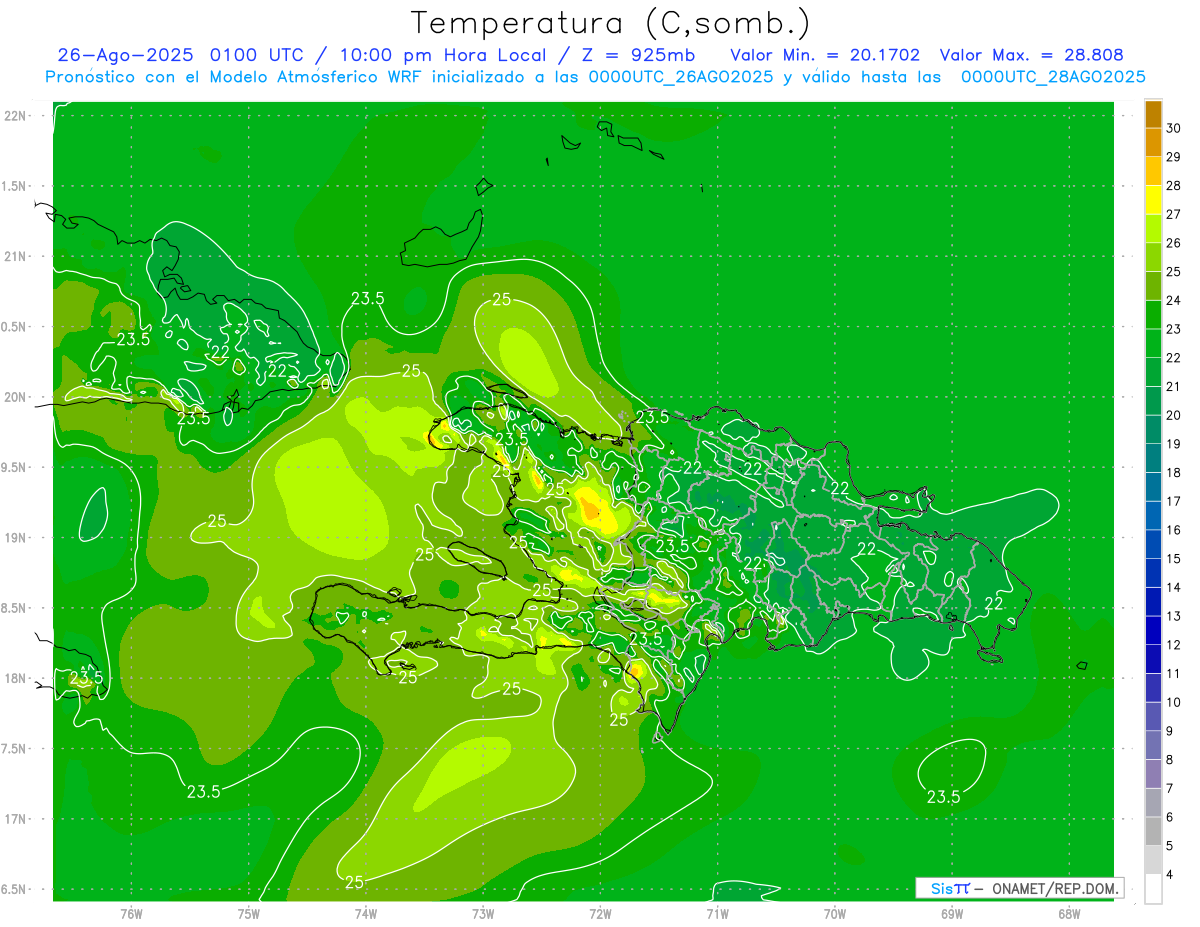This screenshot has width=1200, height=927.
Task: Click the legend number '14'
Action: click(1174, 588)
